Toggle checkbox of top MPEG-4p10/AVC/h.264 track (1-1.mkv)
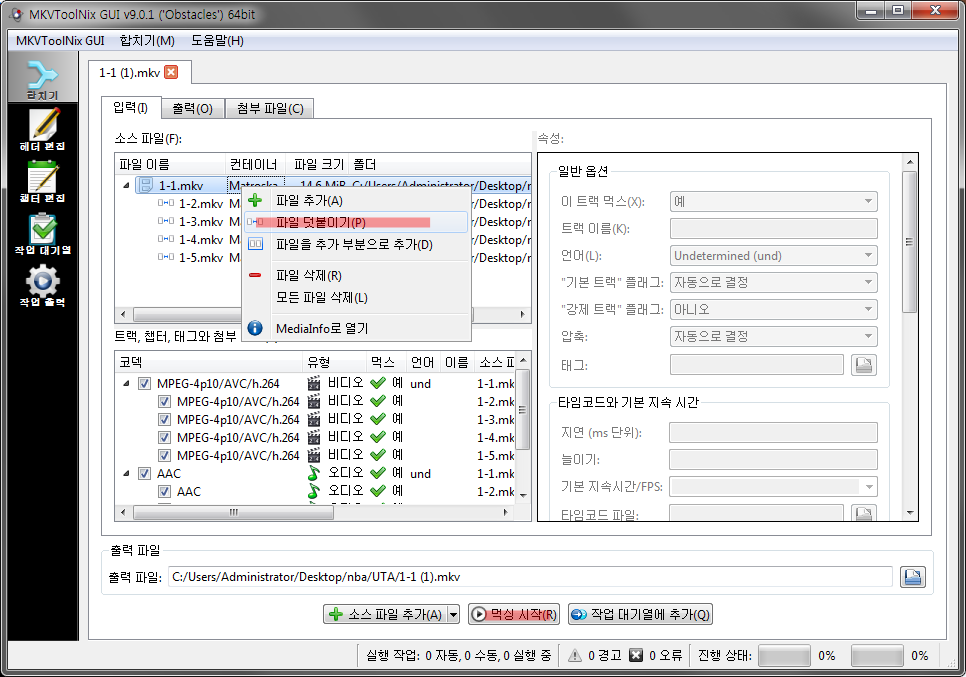966x677 pixels. pyautogui.click(x=144, y=383)
